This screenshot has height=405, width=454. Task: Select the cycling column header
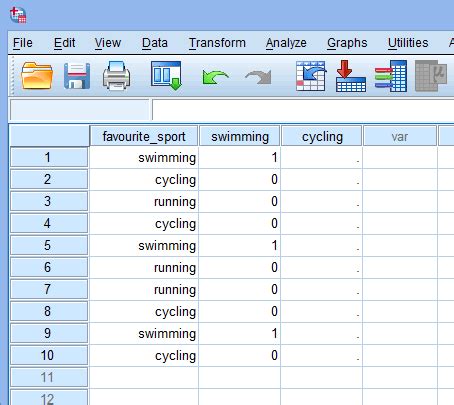click(x=322, y=136)
